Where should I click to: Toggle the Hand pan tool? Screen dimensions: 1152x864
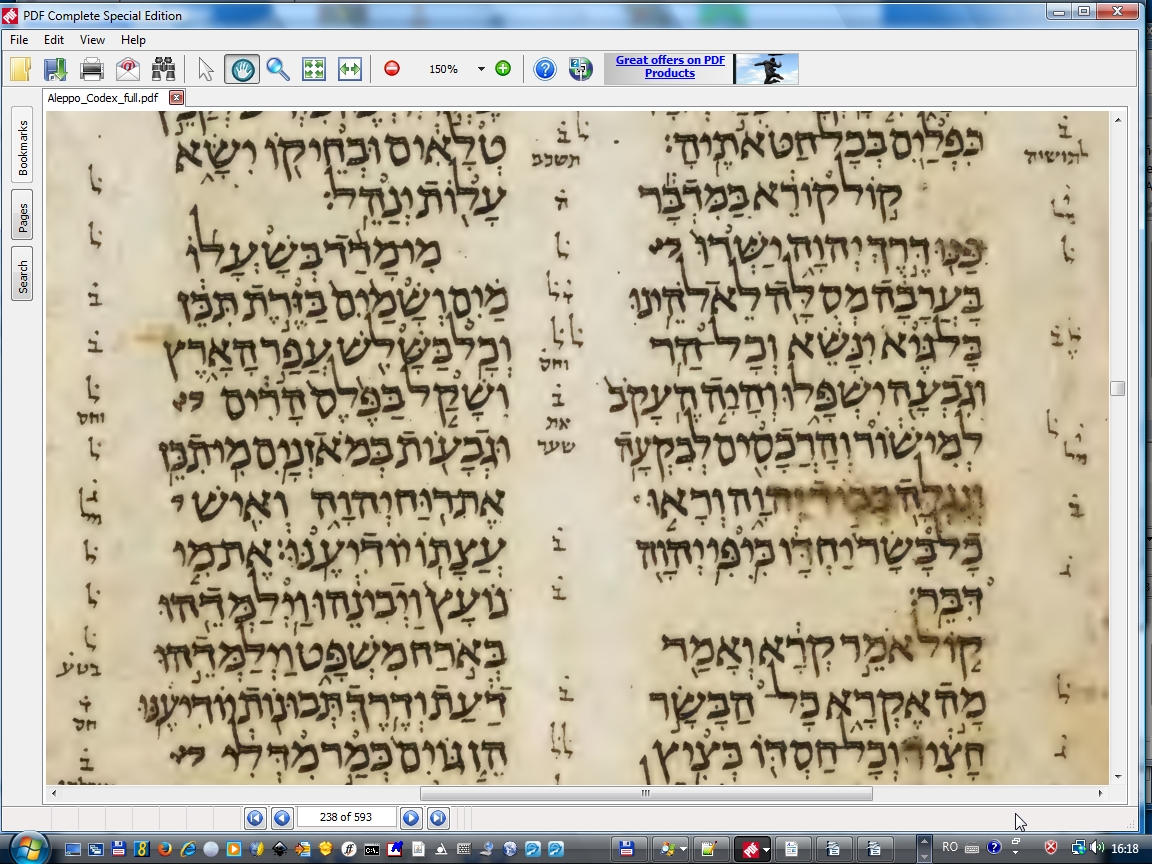pyautogui.click(x=242, y=69)
